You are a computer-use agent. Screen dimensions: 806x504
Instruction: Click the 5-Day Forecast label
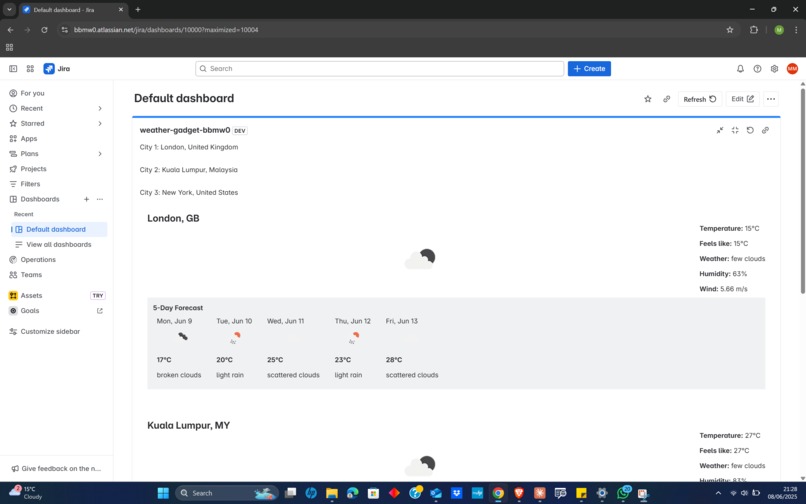point(178,308)
